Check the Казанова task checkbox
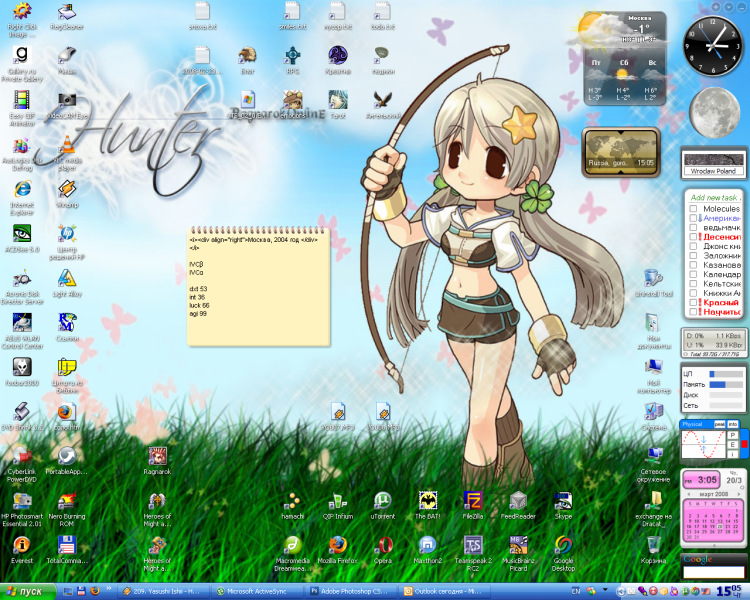This screenshot has width=750, height=600. click(x=693, y=265)
